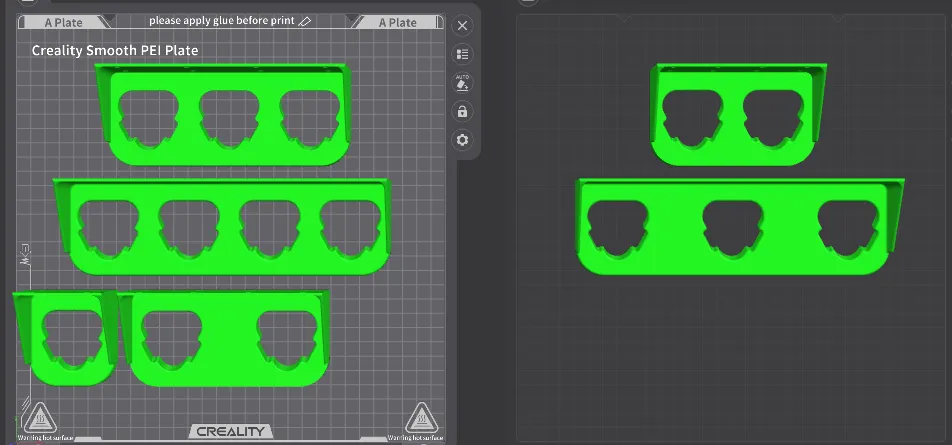Select the two-hole holder on the first plate
The width and height of the screenshot is (952, 445).
click(x=225, y=339)
